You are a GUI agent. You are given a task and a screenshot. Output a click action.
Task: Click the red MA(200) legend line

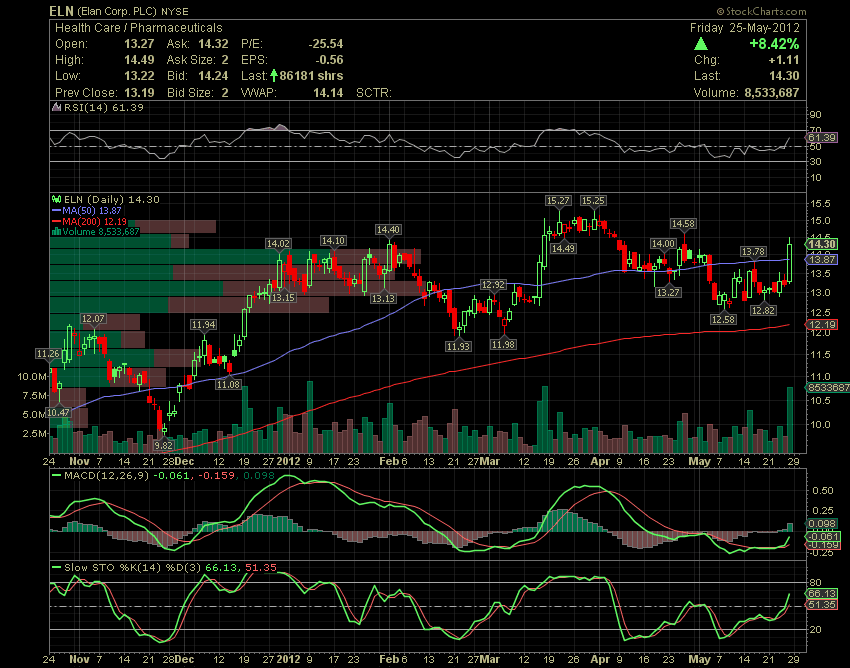pyautogui.click(x=56, y=221)
